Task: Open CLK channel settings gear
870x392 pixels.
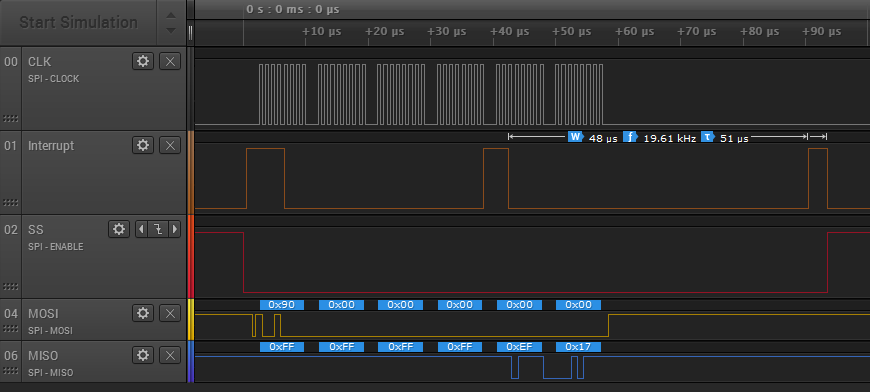Action: click(143, 61)
